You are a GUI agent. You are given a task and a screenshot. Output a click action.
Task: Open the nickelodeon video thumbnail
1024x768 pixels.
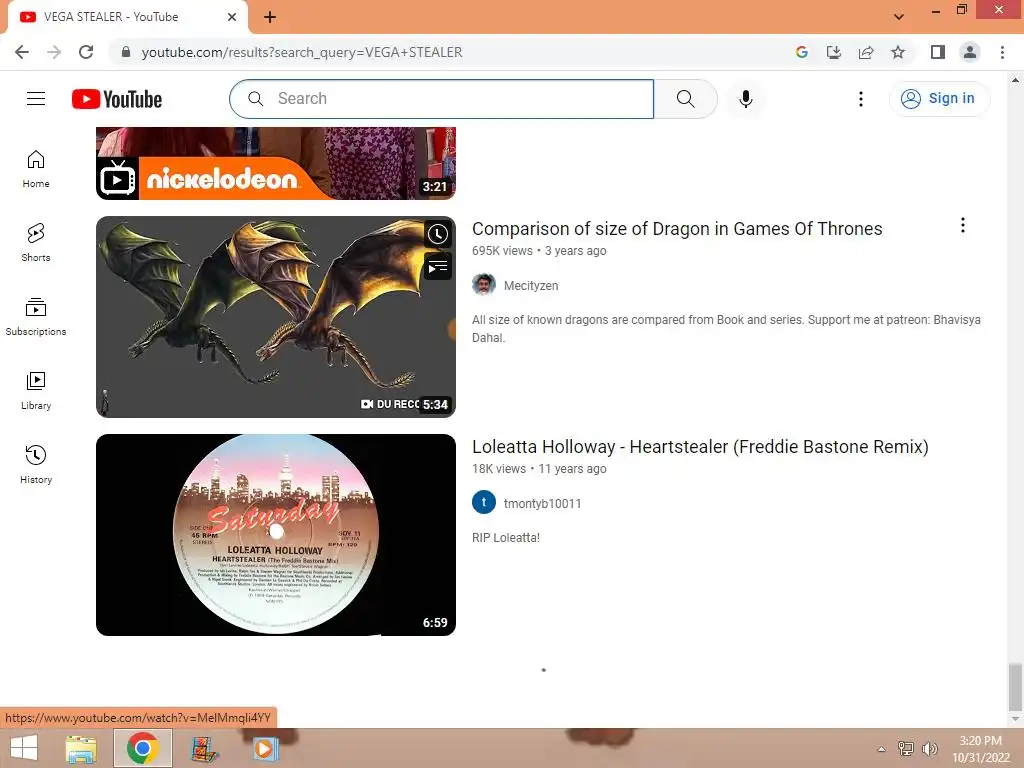pyautogui.click(x=276, y=163)
